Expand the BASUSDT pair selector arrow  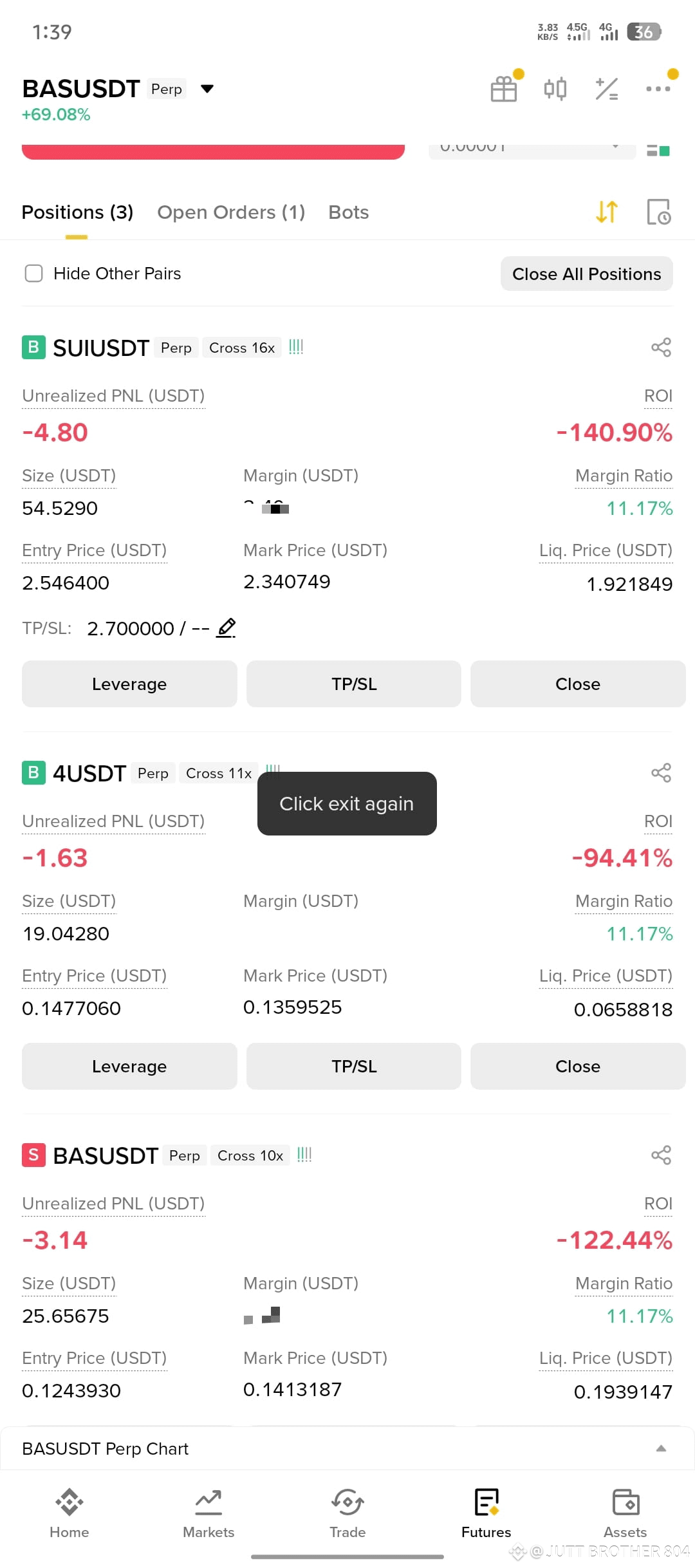[x=207, y=89]
